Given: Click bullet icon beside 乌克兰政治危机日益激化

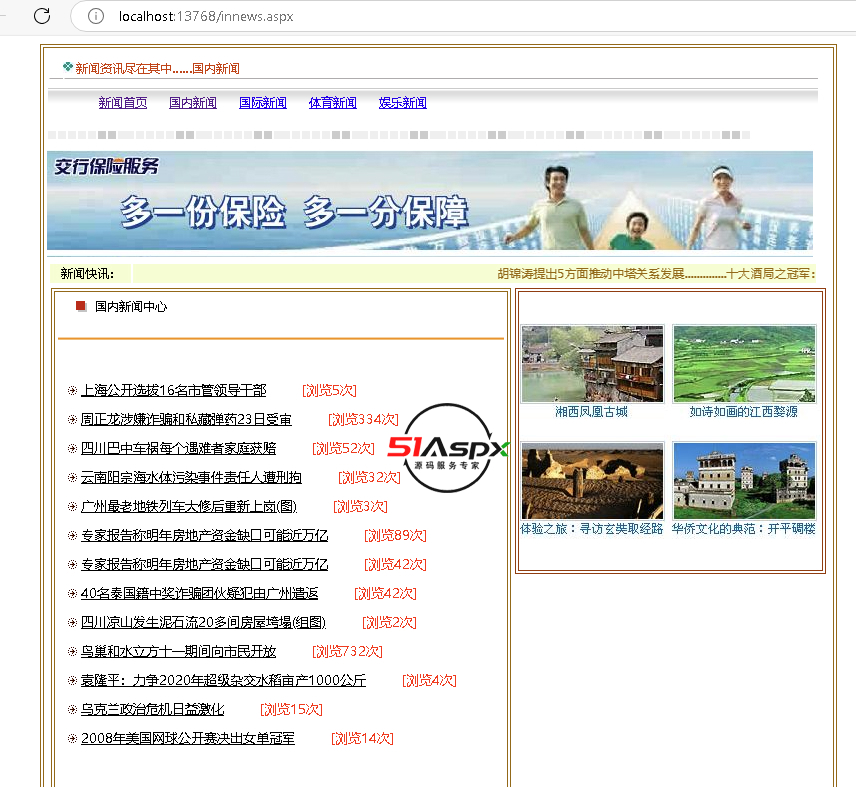Looking at the screenshot, I should [72, 710].
